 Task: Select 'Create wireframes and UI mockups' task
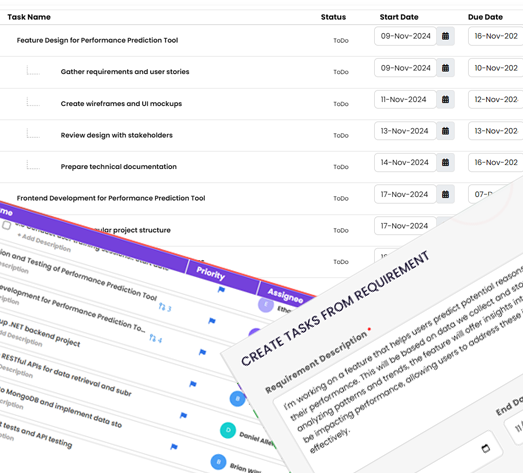click(x=121, y=104)
